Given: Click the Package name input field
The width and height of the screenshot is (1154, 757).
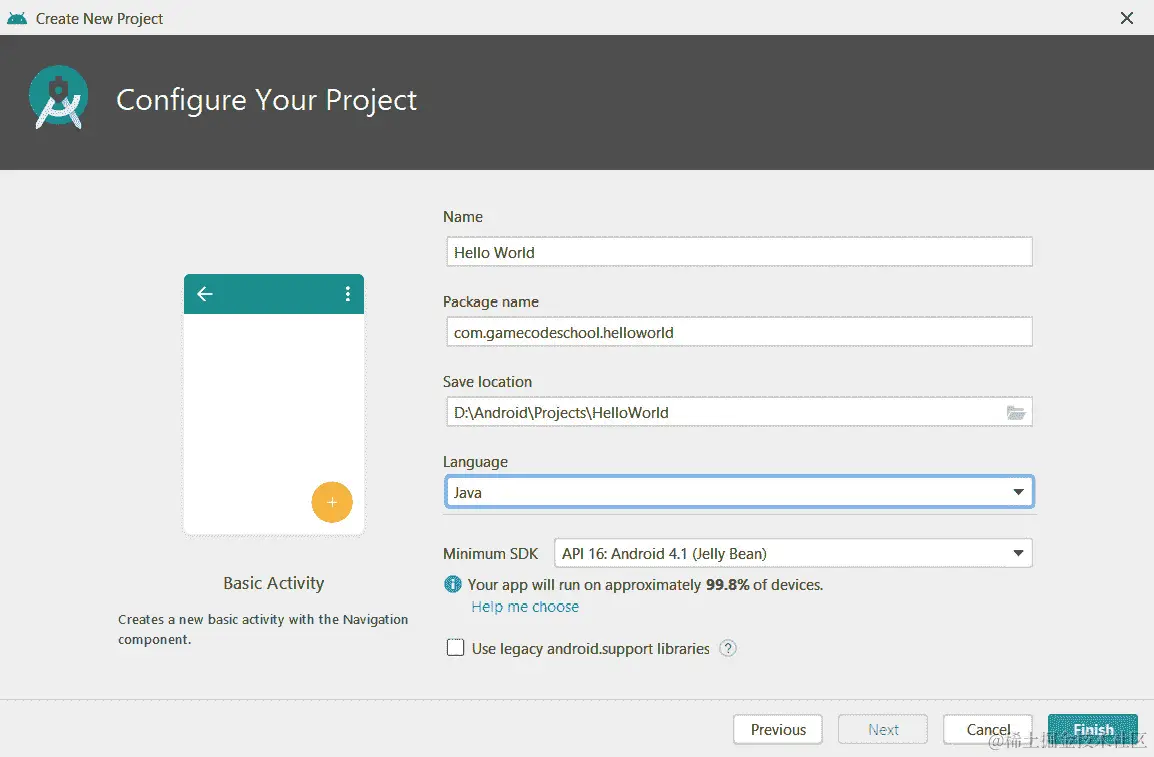Looking at the screenshot, I should coord(739,332).
